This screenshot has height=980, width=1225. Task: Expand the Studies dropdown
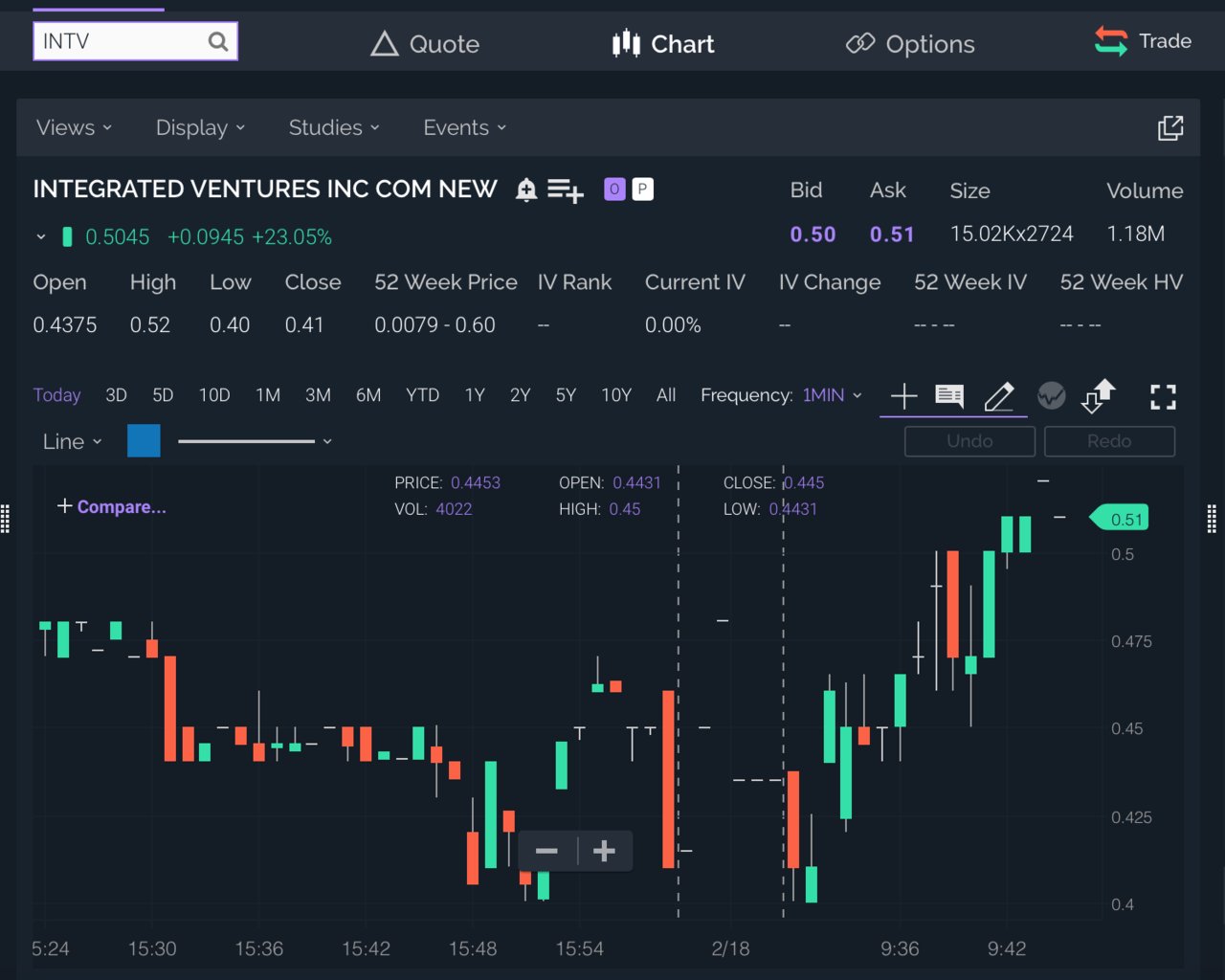click(335, 127)
